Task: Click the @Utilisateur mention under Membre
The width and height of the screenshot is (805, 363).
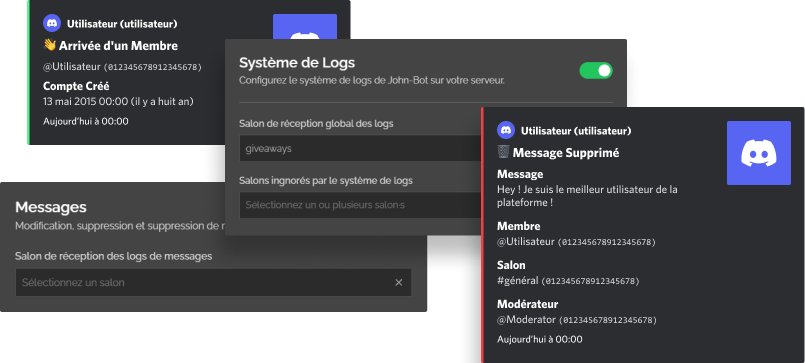Action: pos(526,241)
